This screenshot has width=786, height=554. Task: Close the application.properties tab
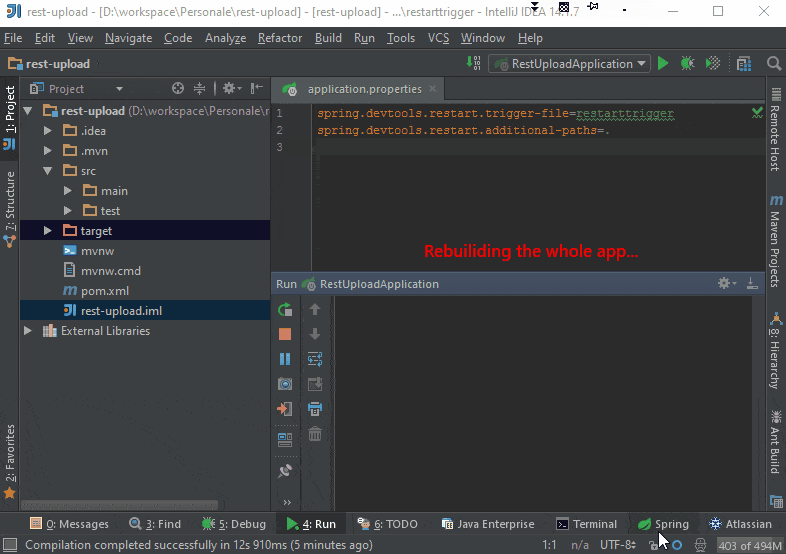[432, 89]
